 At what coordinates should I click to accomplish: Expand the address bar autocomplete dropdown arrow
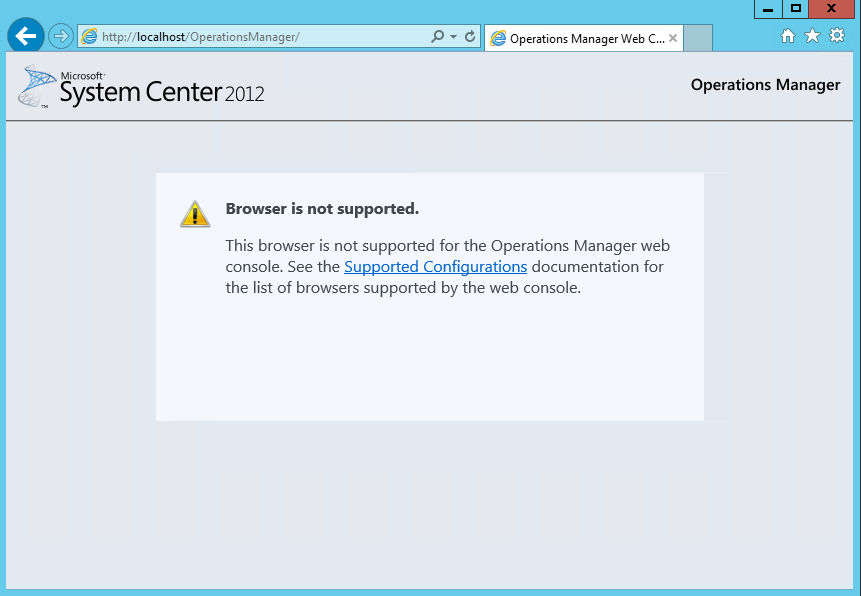pyautogui.click(x=454, y=37)
